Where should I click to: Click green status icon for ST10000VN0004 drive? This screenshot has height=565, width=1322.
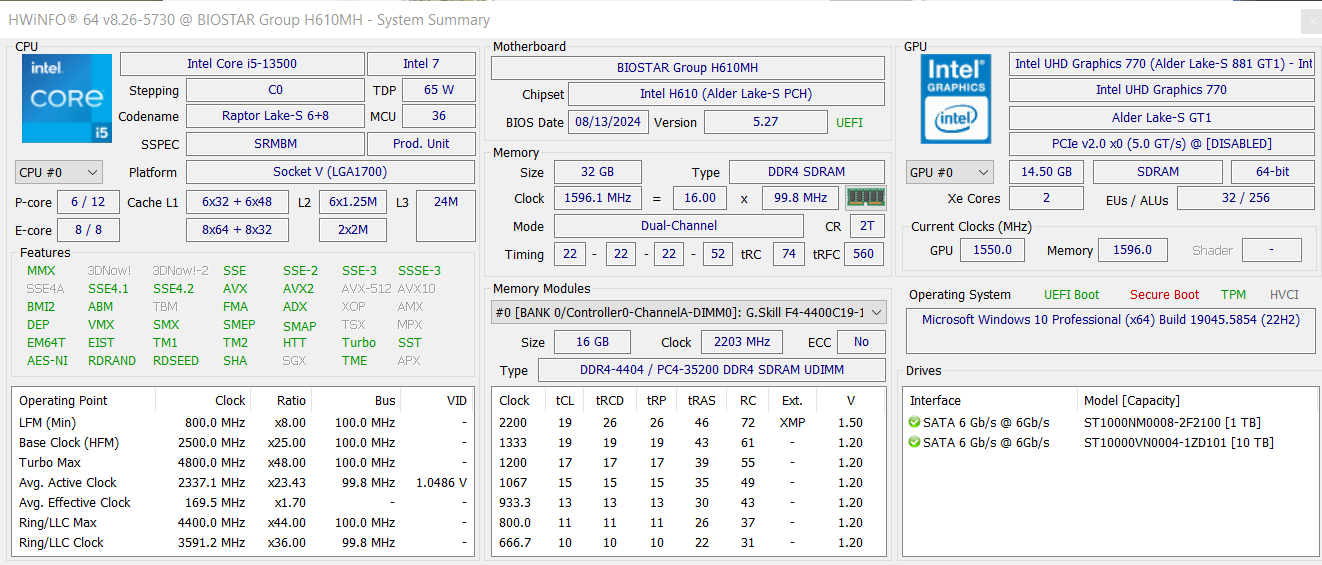[x=914, y=442]
